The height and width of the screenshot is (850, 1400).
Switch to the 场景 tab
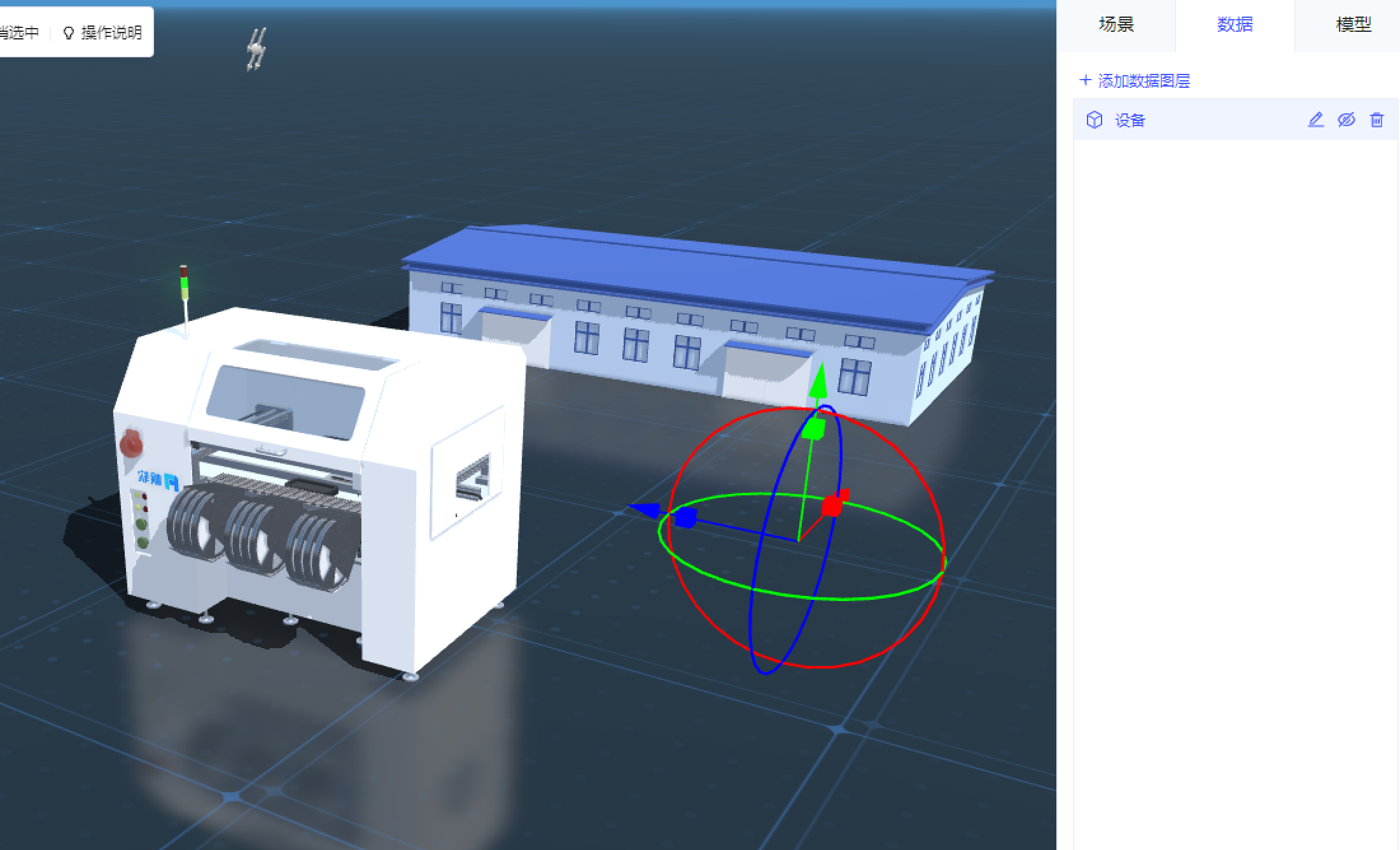tap(1116, 25)
